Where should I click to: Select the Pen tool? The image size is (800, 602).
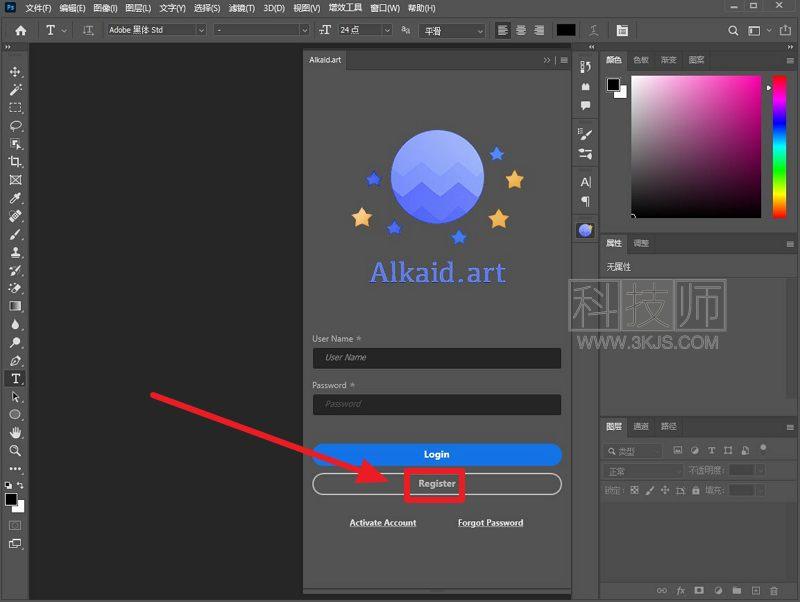point(15,361)
